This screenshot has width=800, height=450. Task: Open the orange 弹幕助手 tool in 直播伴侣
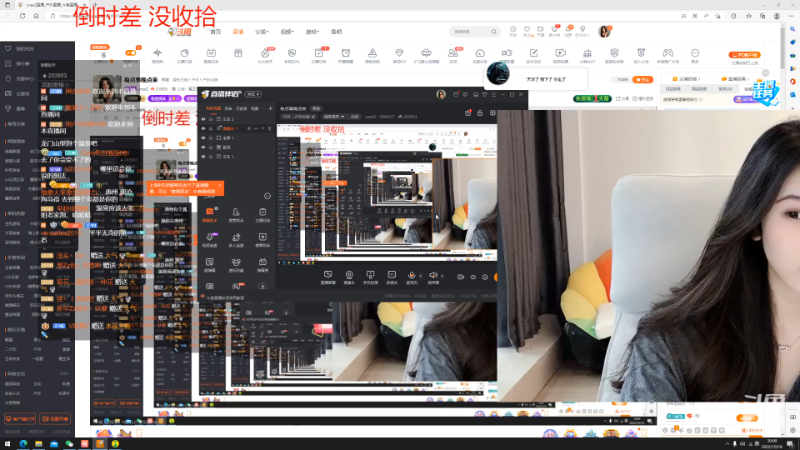pos(209,214)
